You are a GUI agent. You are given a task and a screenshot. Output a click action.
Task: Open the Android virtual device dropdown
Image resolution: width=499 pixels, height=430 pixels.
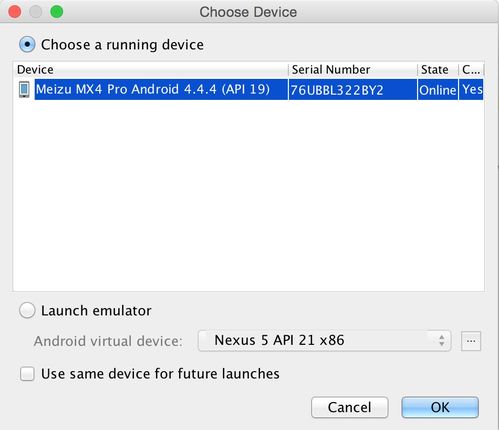pos(324,341)
